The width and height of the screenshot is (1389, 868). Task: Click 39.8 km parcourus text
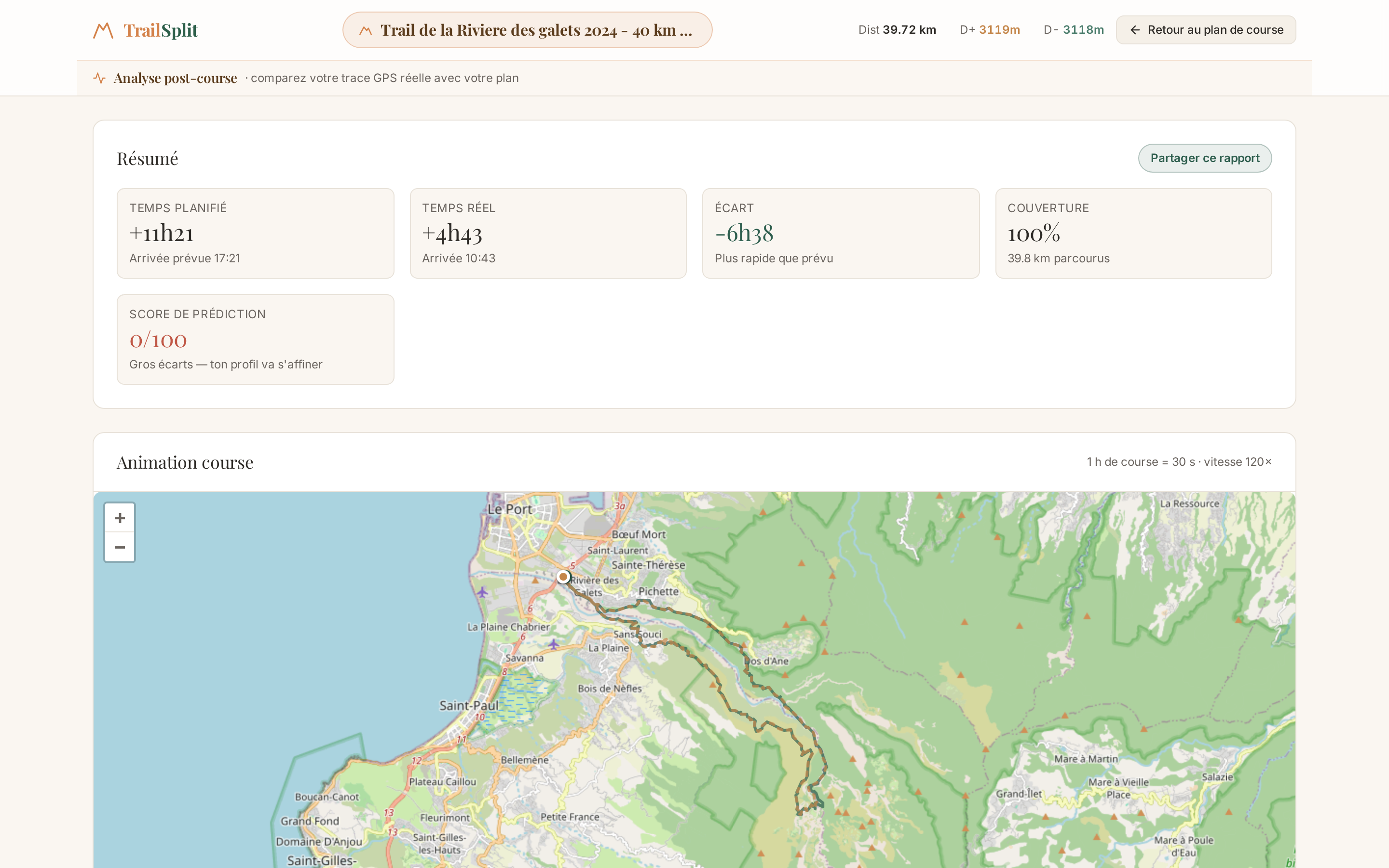[1059, 258]
